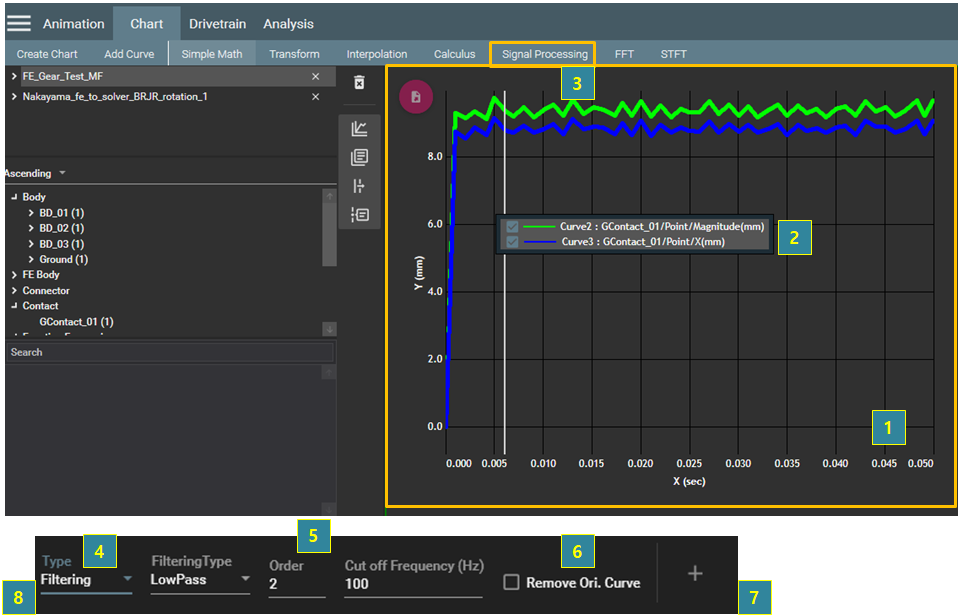Switch to the Drivetrain tab
This screenshot has width=962, height=616.
217,23
